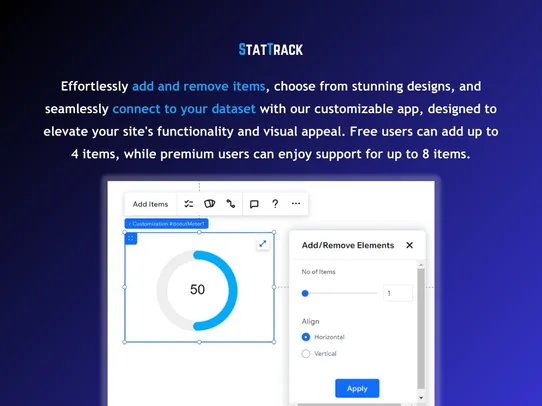Click the scrollbar down arrow in panel

coord(421,398)
